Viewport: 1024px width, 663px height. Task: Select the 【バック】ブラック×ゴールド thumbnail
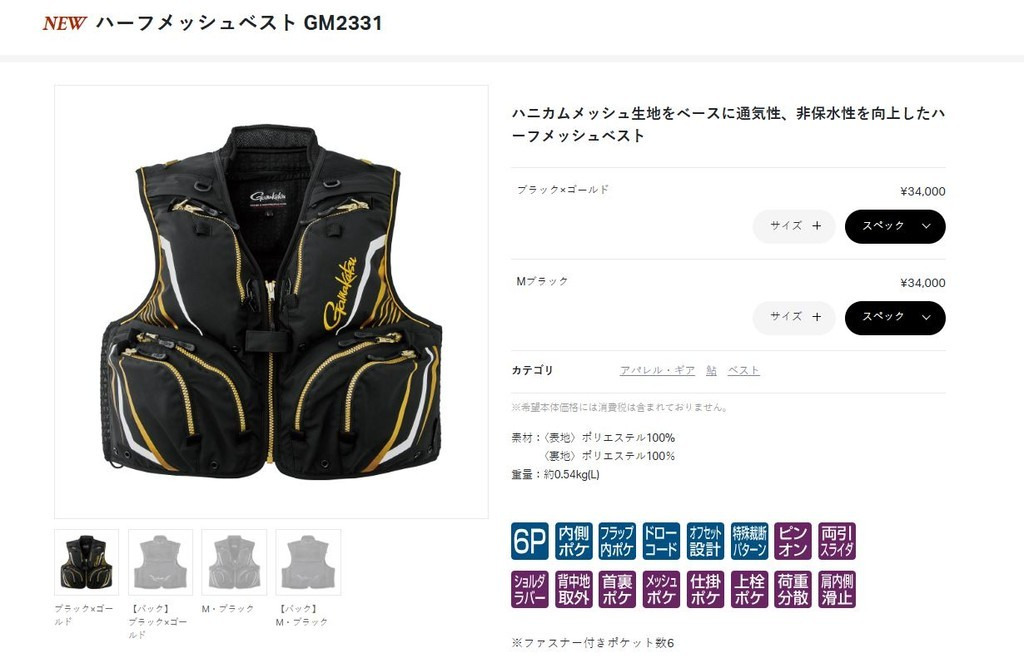(161, 562)
